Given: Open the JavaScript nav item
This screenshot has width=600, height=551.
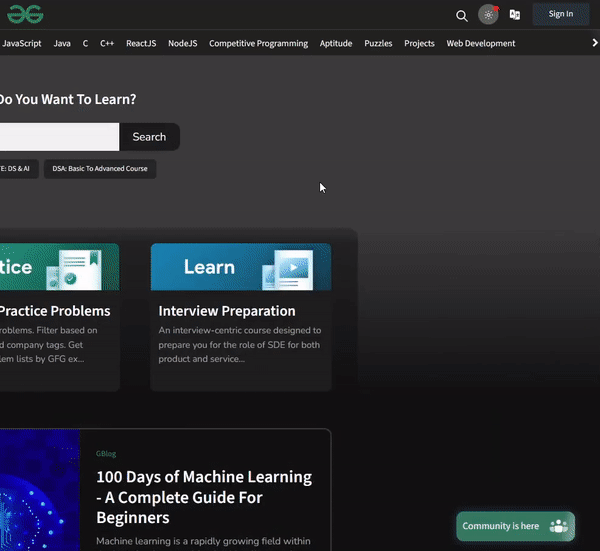Looking at the screenshot, I should click(x=21, y=43).
